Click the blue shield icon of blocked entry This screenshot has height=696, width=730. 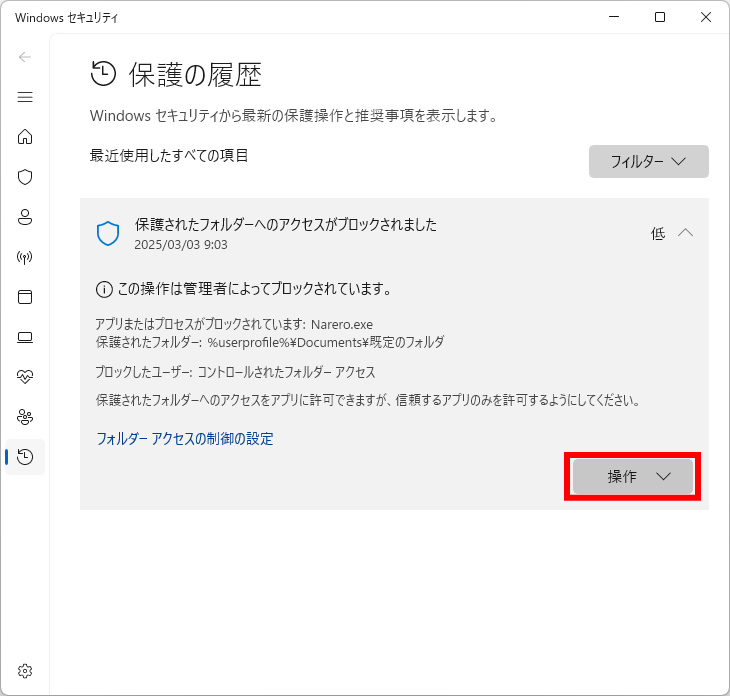point(108,233)
